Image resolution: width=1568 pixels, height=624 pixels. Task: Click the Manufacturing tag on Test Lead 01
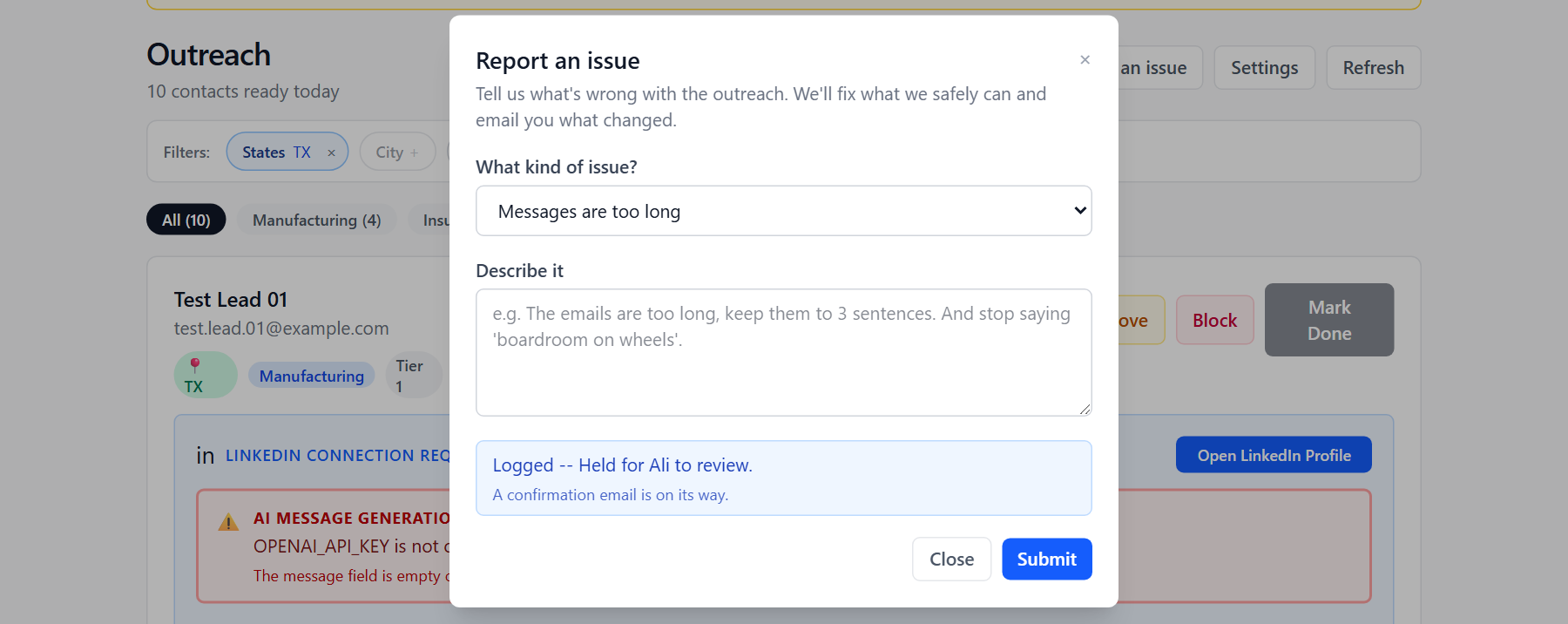(x=312, y=376)
